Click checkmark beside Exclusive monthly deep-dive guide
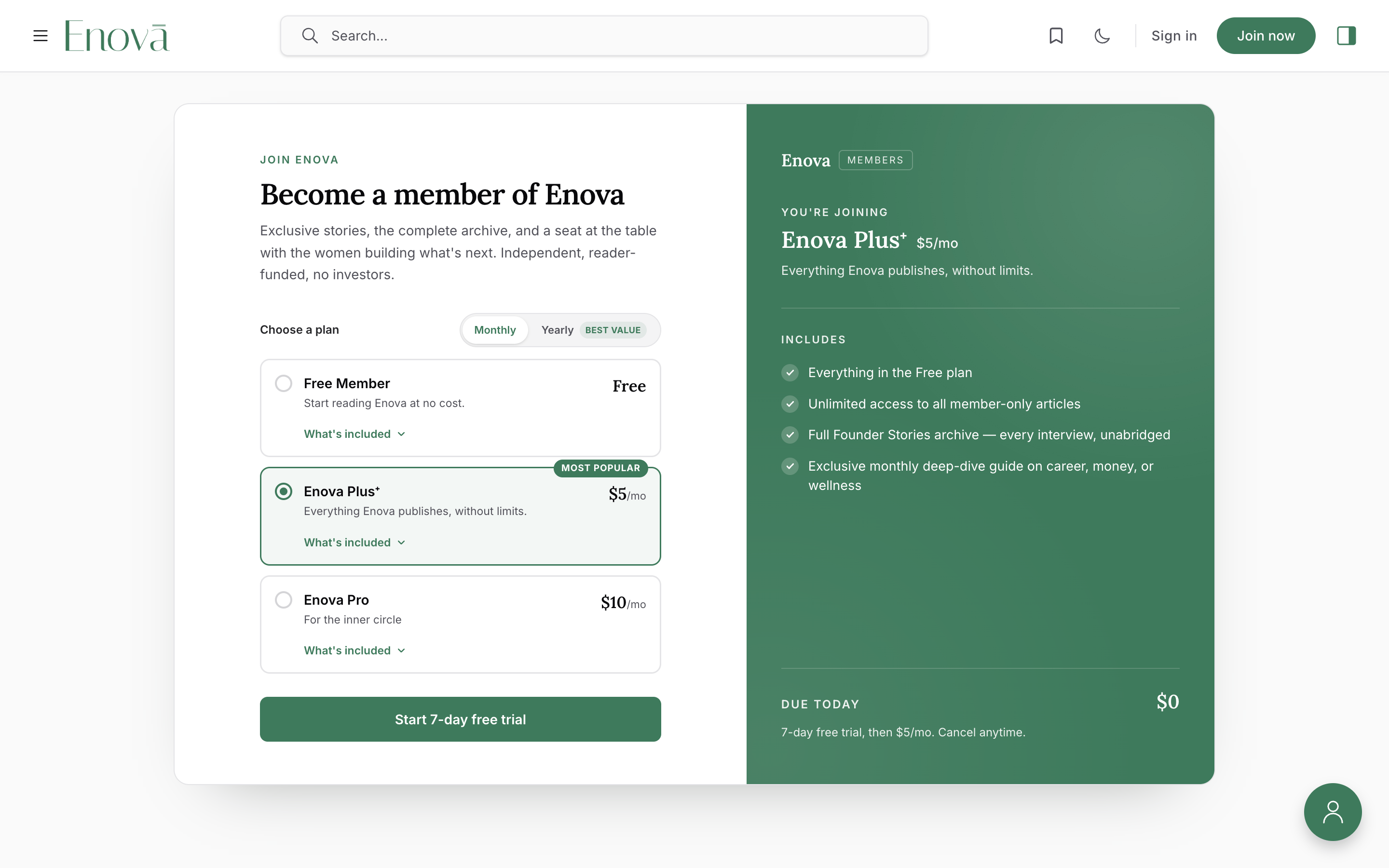Image resolution: width=1389 pixels, height=868 pixels. [790, 466]
